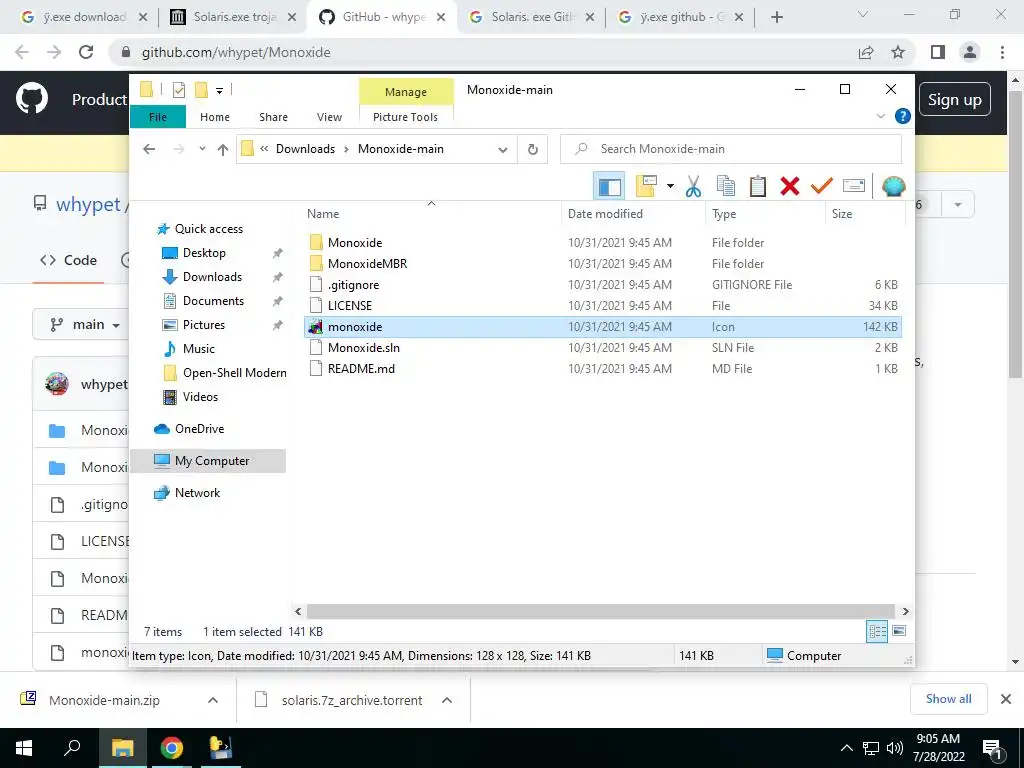The image size is (1024, 768).
Task: Click the email envelope toolbar icon
Action: [854, 187]
